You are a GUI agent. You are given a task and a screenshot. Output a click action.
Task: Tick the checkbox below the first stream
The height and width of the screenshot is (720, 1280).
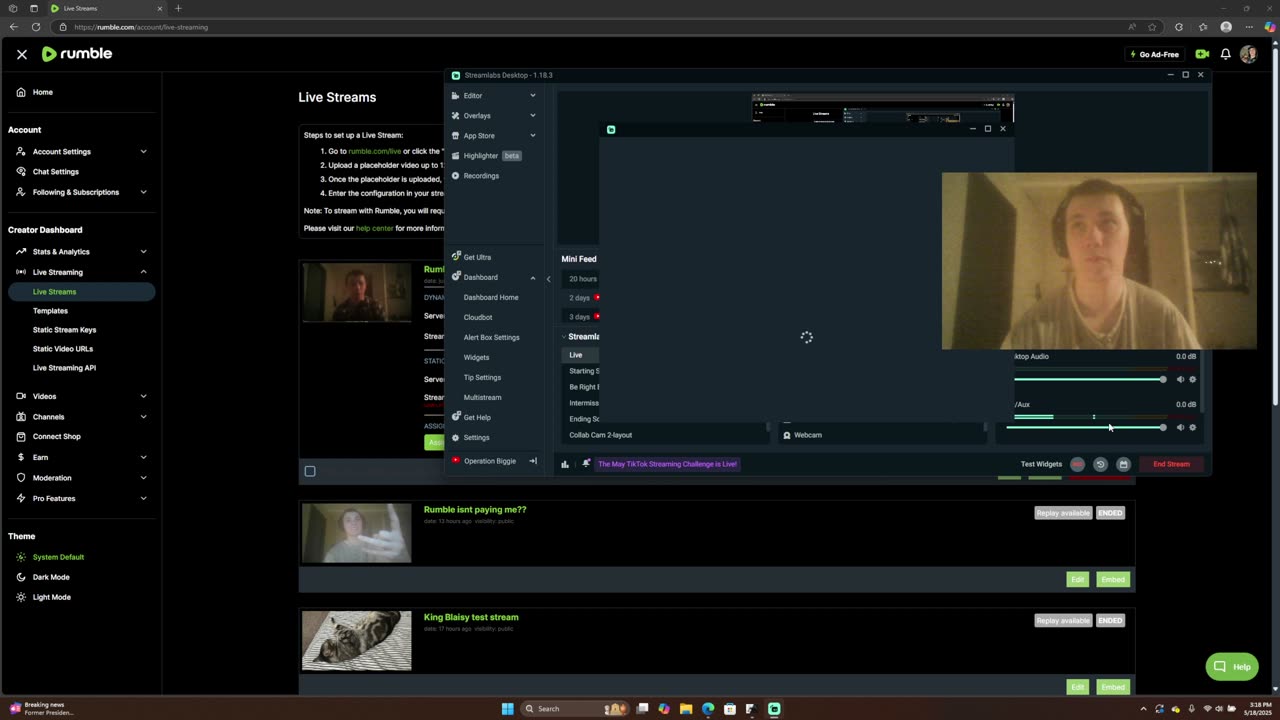[310, 471]
